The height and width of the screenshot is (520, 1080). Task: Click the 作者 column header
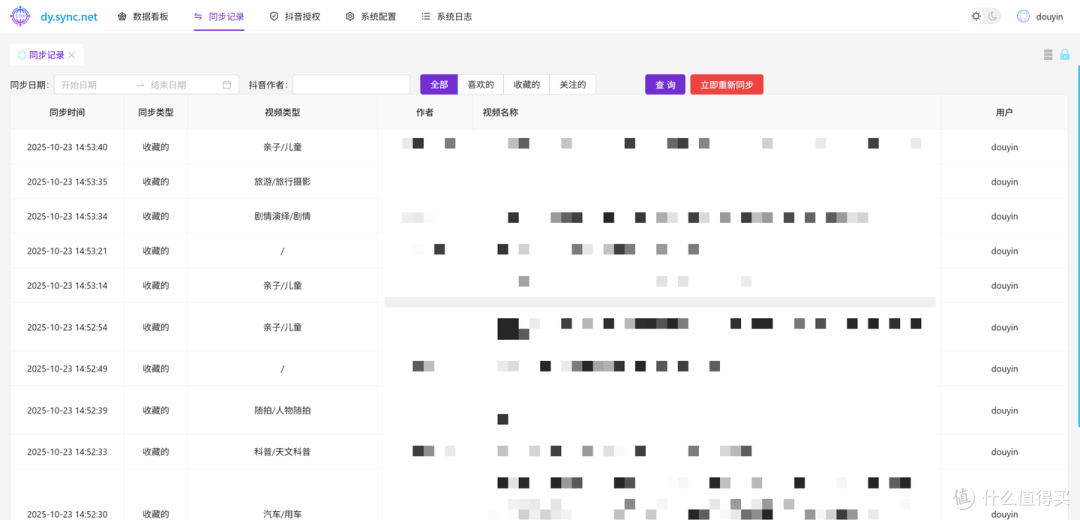[425, 112]
